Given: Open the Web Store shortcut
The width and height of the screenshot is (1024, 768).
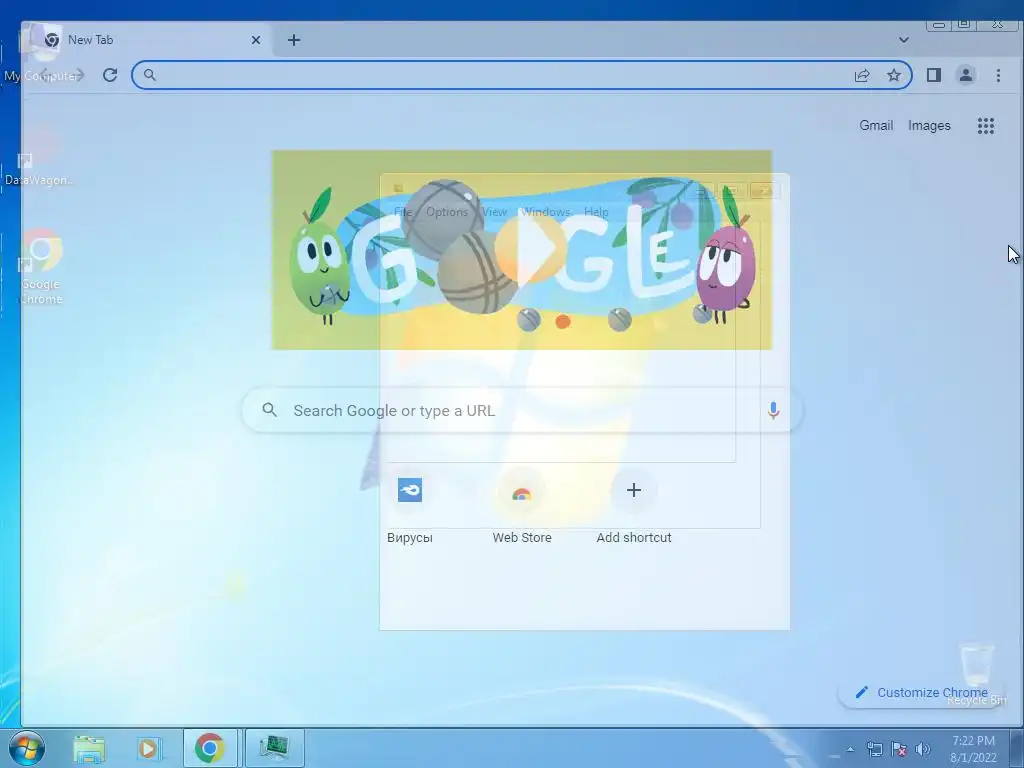Looking at the screenshot, I should (x=522, y=507).
